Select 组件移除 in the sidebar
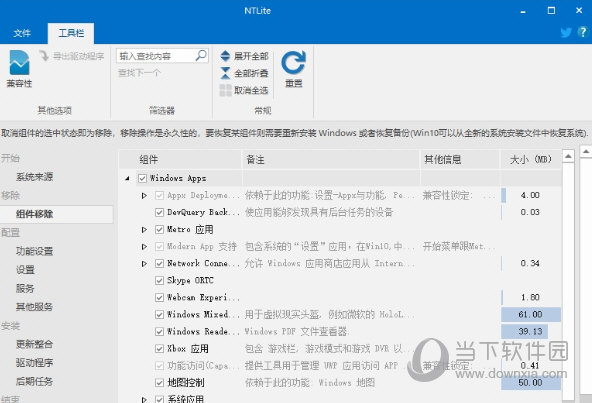 (x=57, y=214)
